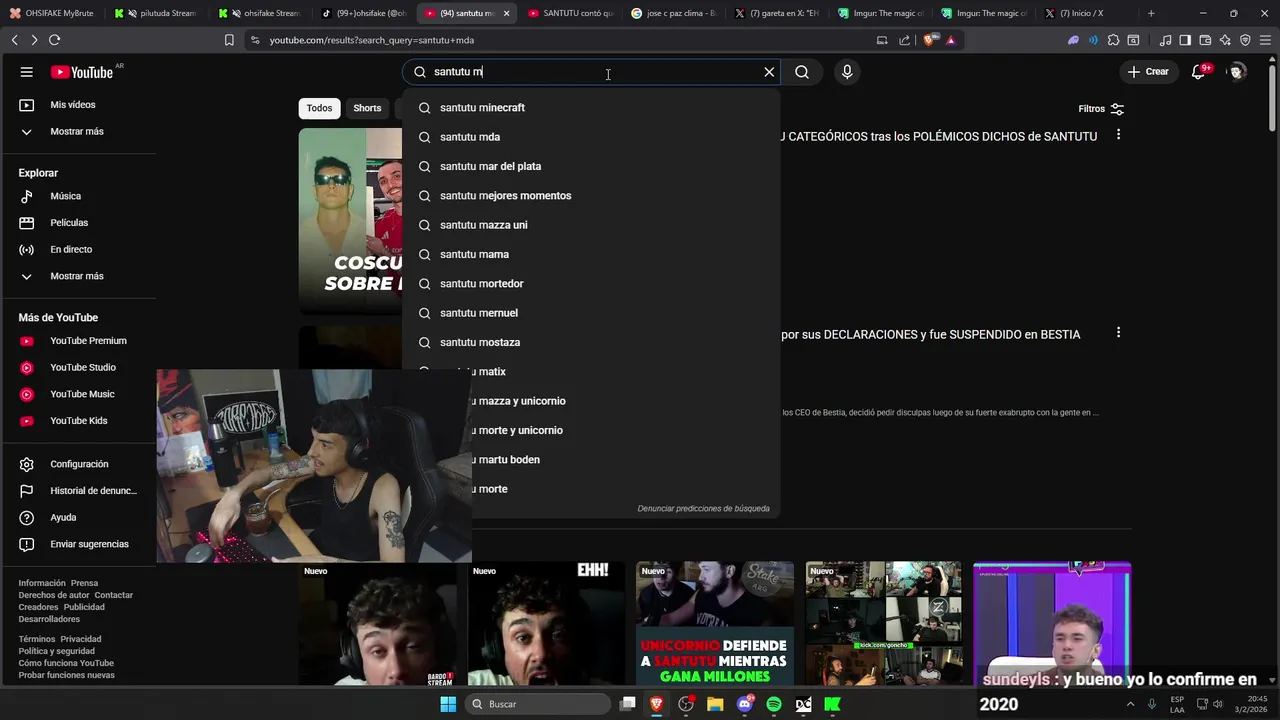
Task: Open the YouTube hamburger guide menu
Action: tap(27, 72)
